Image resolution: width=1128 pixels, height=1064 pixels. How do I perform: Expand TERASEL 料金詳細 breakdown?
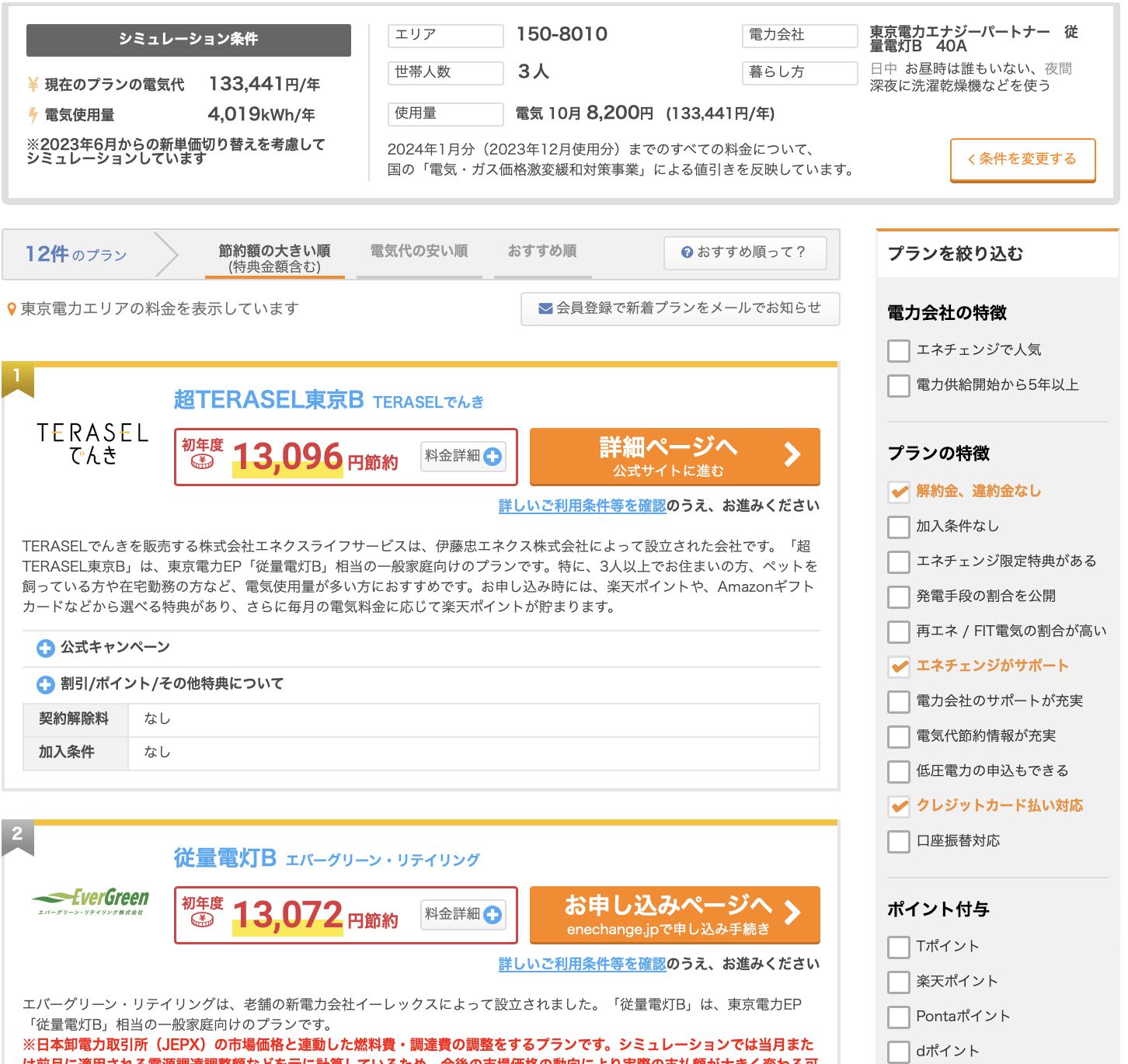click(x=463, y=457)
